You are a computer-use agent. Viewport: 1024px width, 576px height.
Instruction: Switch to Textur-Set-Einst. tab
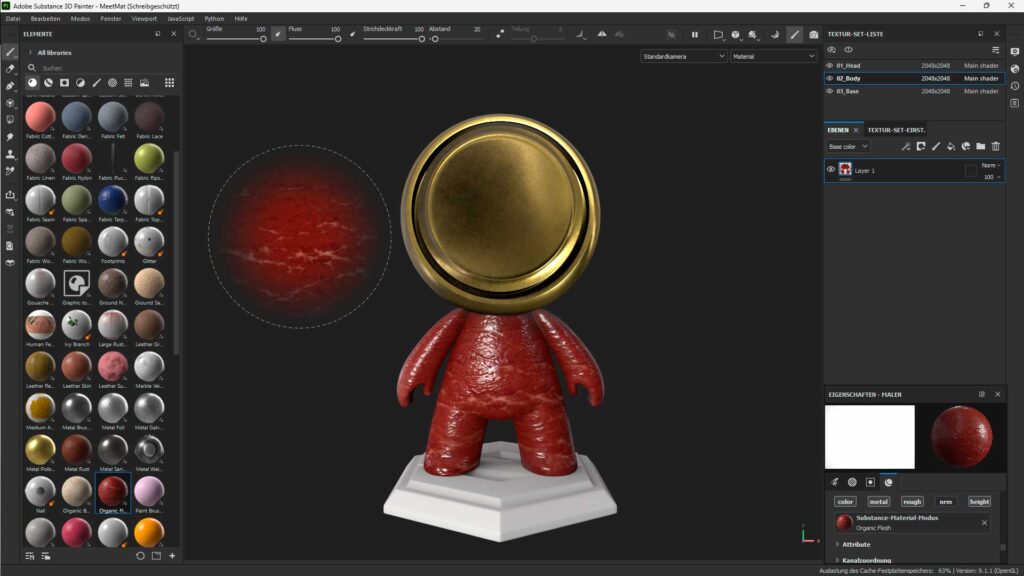point(896,130)
